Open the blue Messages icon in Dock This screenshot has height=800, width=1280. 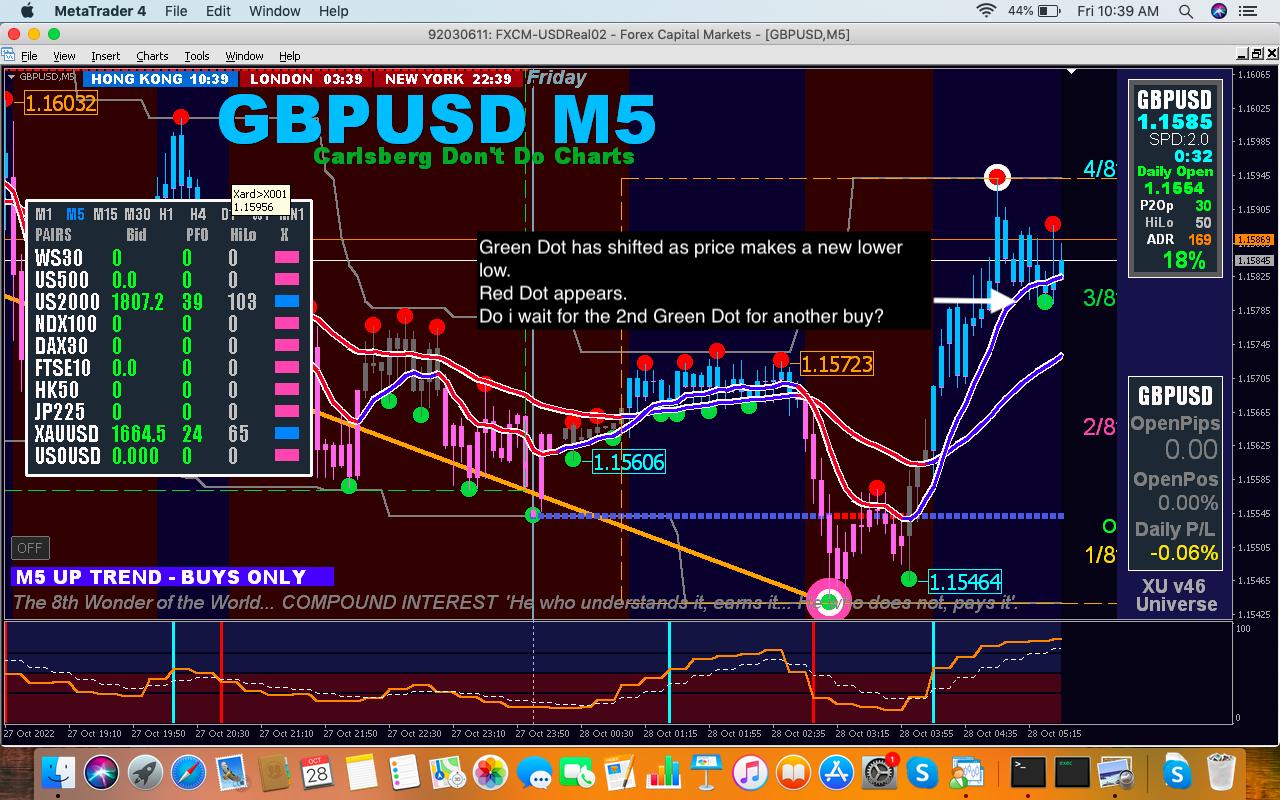tap(534, 773)
